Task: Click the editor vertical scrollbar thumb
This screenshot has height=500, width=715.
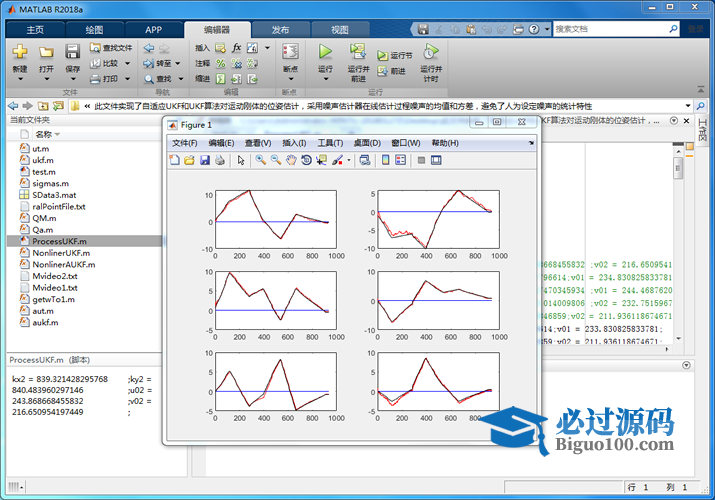Action: pyautogui.click(x=678, y=168)
